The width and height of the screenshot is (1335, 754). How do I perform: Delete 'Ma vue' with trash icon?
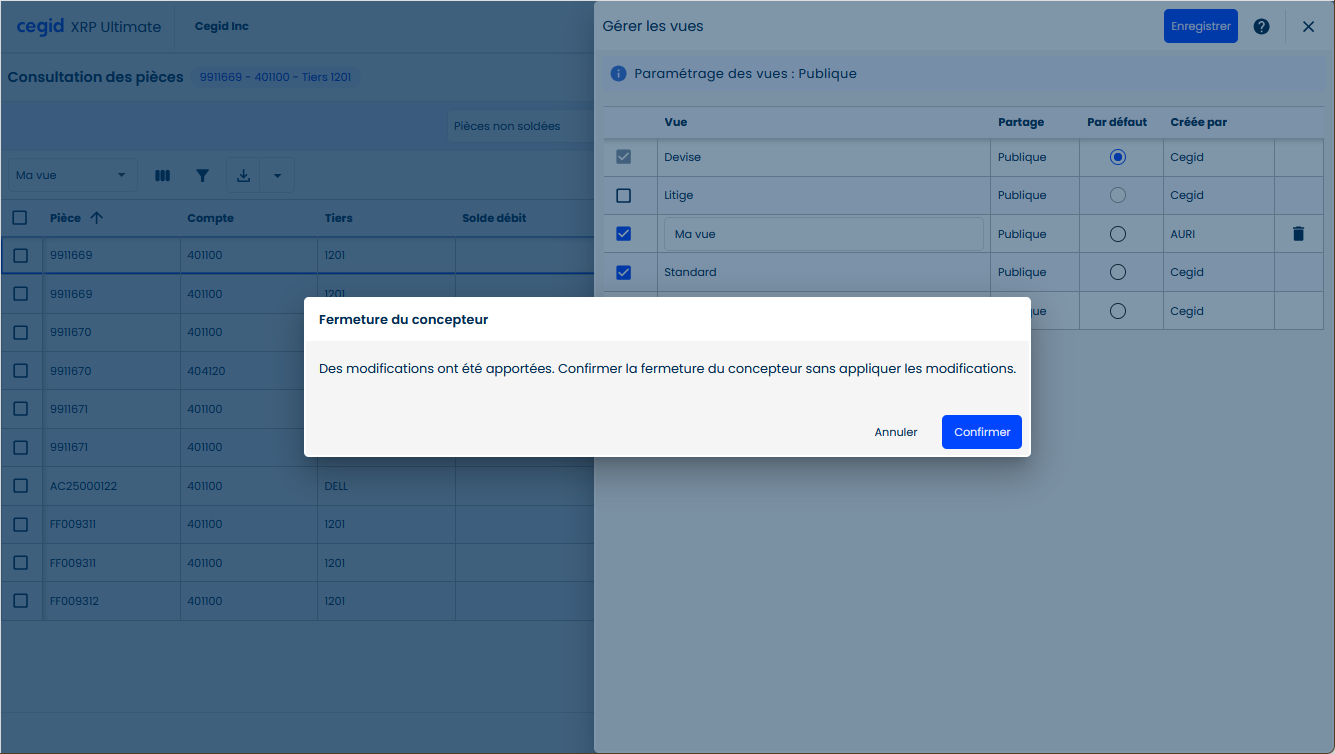[x=1298, y=234]
